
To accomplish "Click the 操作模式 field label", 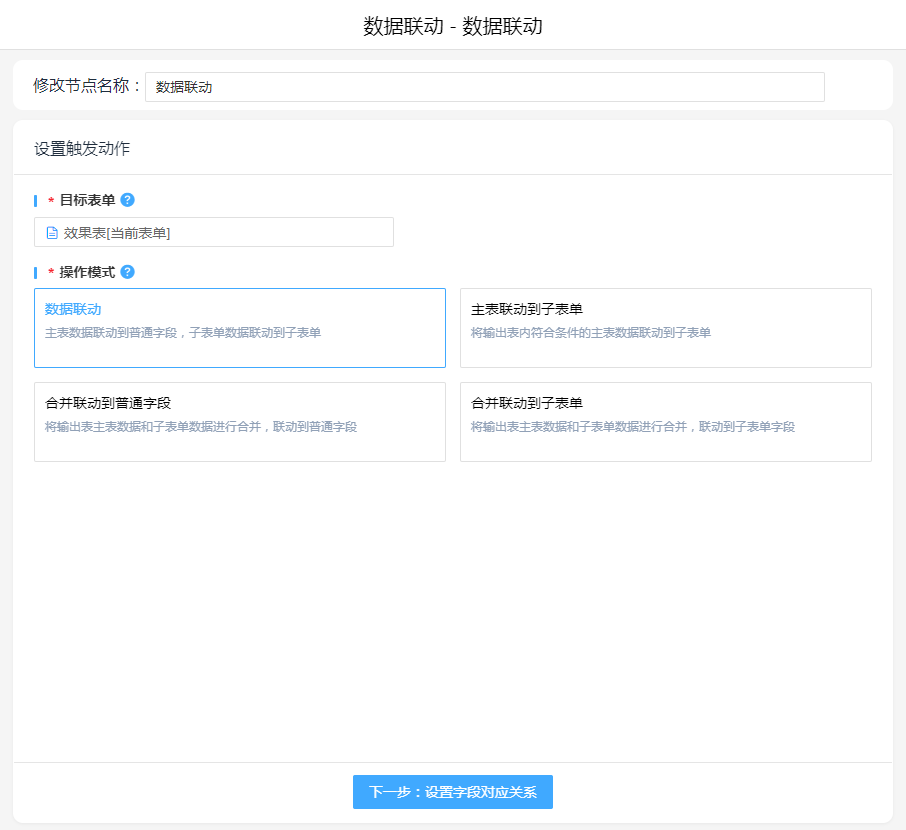I will point(87,272).
